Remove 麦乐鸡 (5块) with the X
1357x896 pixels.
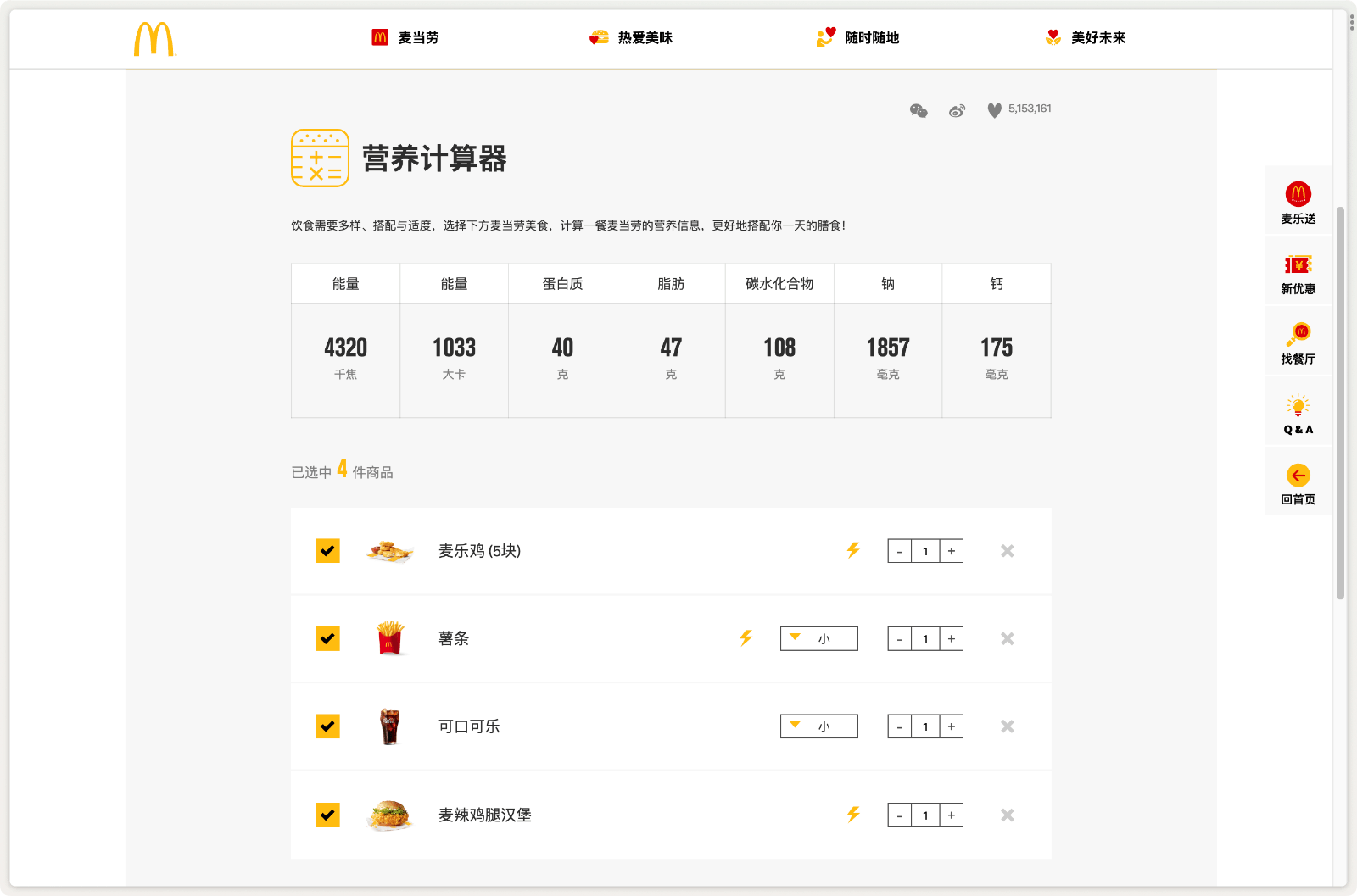pyautogui.click(x=1008, y=551)
